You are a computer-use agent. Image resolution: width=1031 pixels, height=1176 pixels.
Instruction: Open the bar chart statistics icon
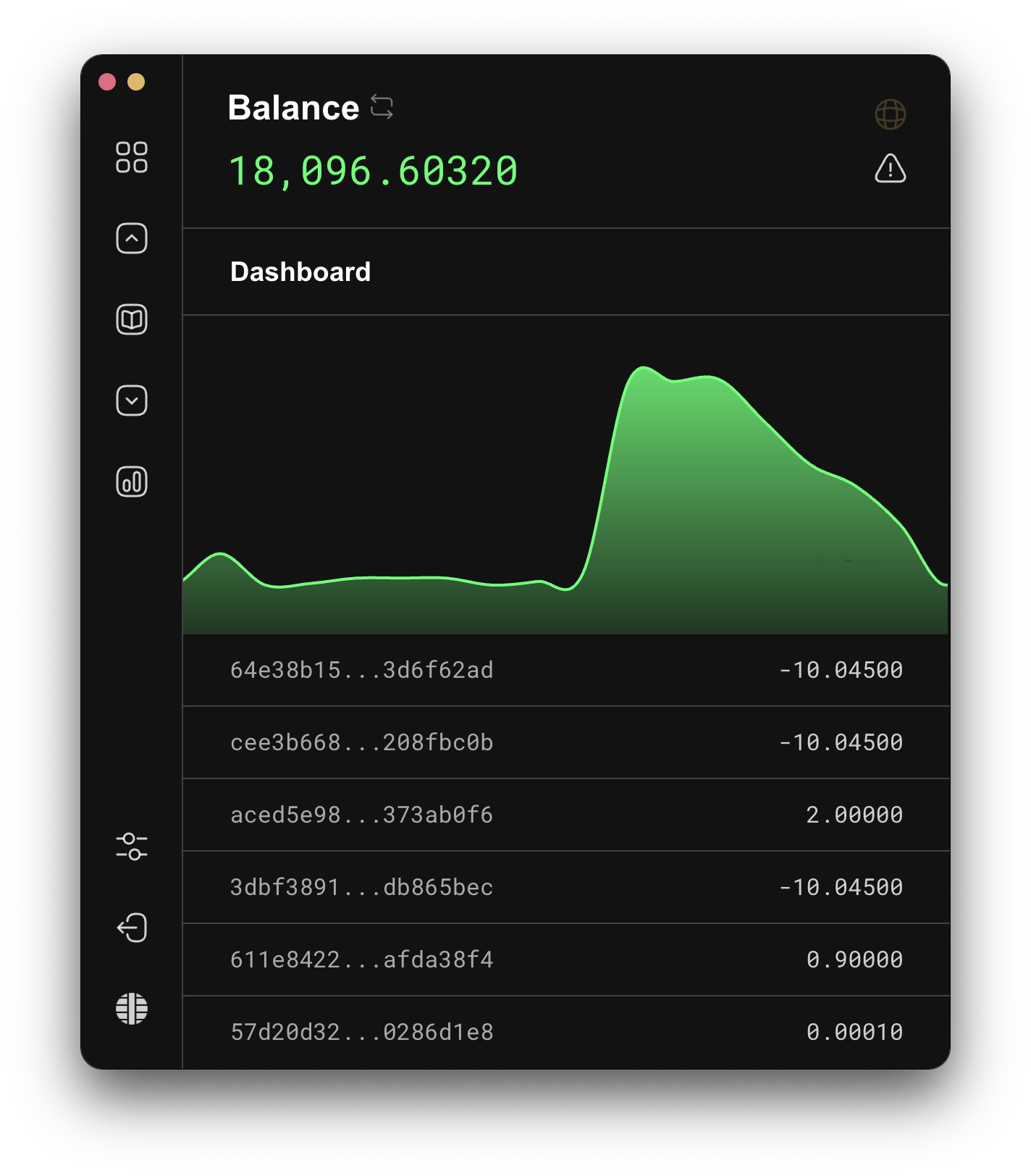[x=131, y=482]
